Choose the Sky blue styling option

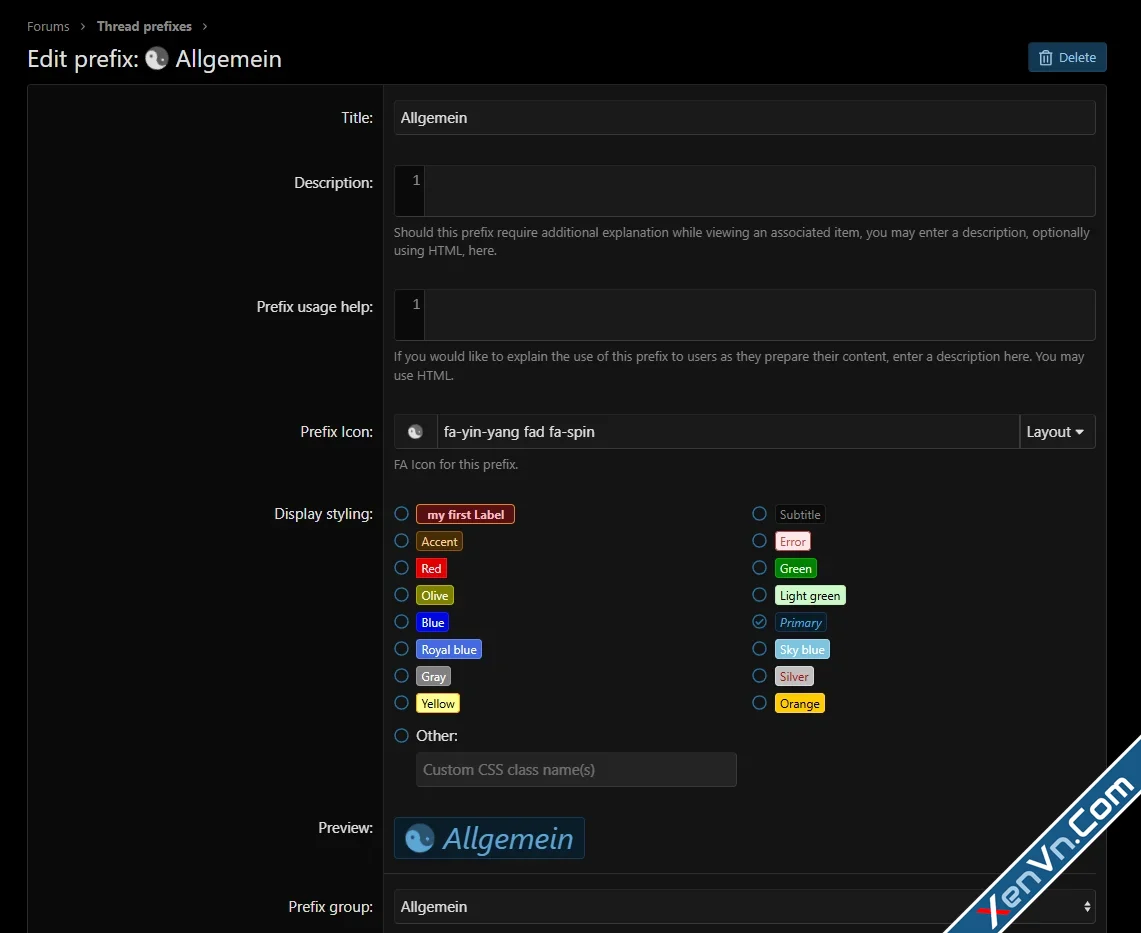(759, 649)
